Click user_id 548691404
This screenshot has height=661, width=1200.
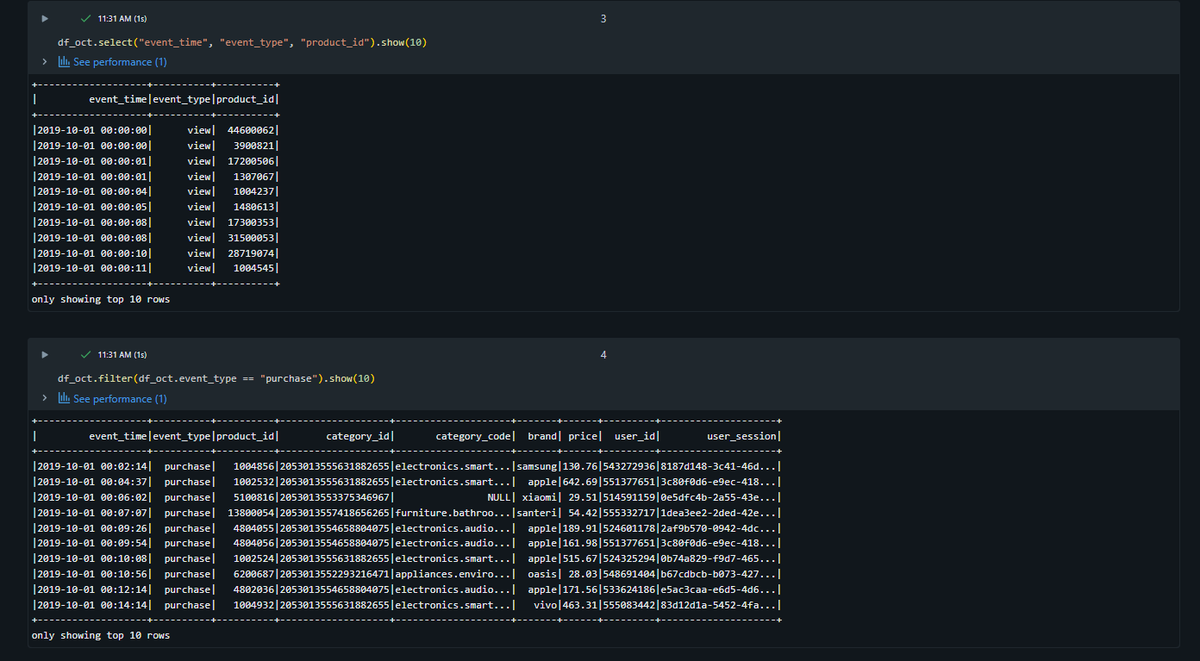(629, 574)
